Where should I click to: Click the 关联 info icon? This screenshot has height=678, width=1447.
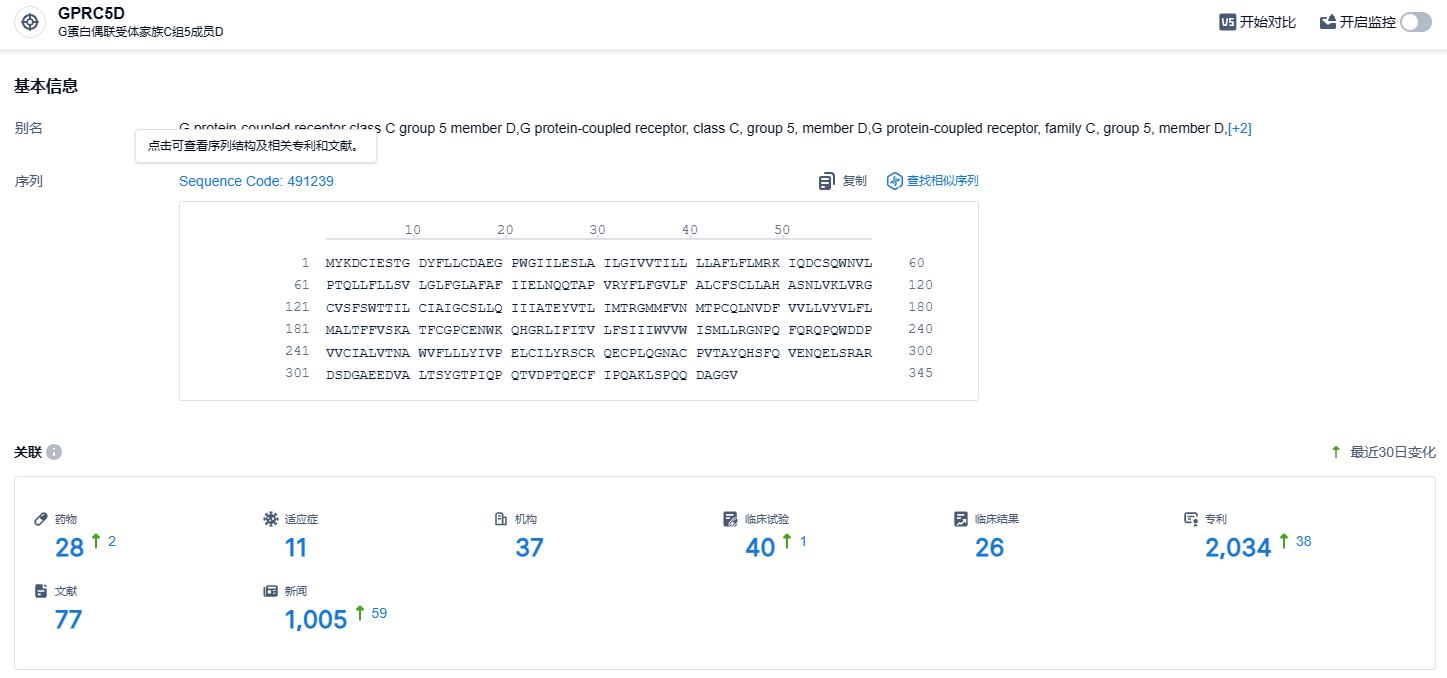pos(54,452)
